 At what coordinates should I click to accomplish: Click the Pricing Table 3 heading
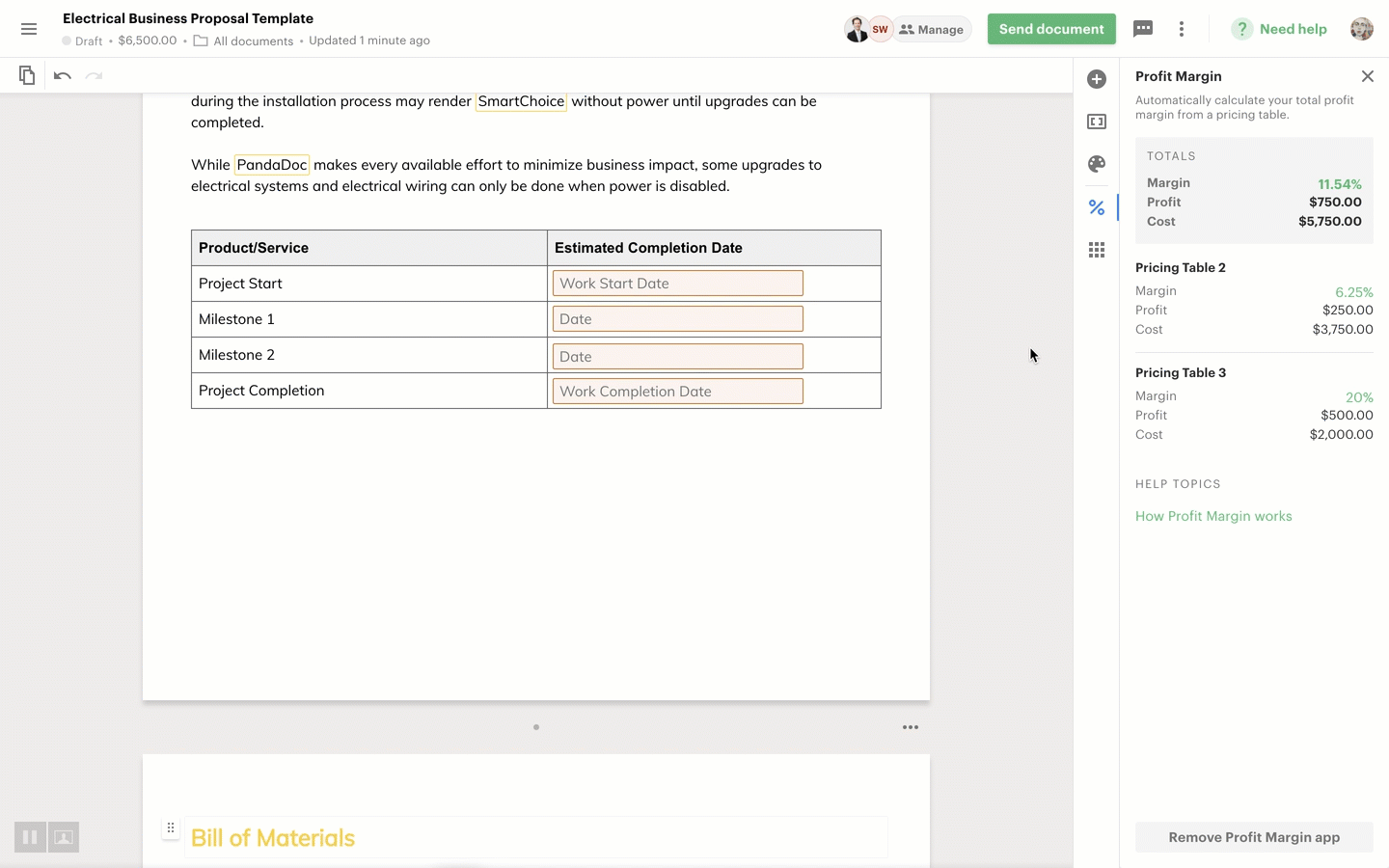(1181, 373)
